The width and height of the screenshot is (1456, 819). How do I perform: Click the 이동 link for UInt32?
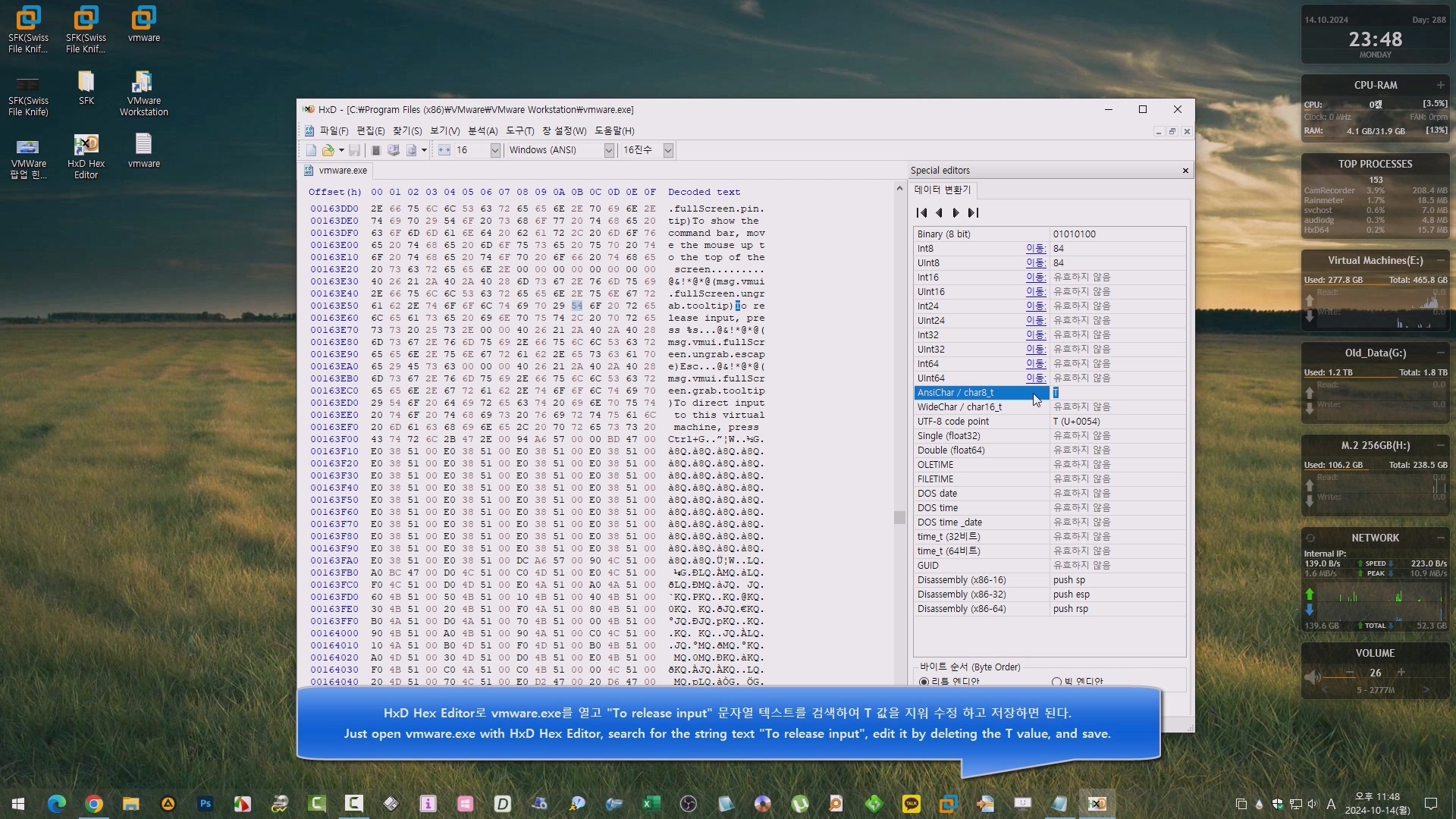coord(1035,350)
